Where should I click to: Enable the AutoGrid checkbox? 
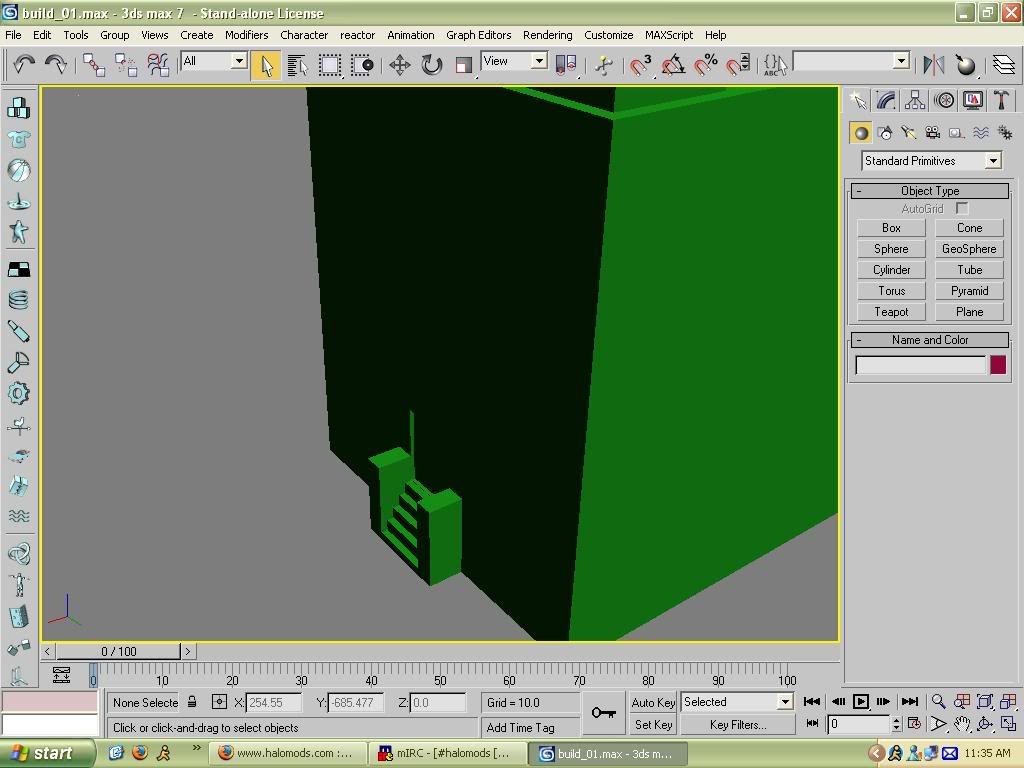tap(962, 208)
